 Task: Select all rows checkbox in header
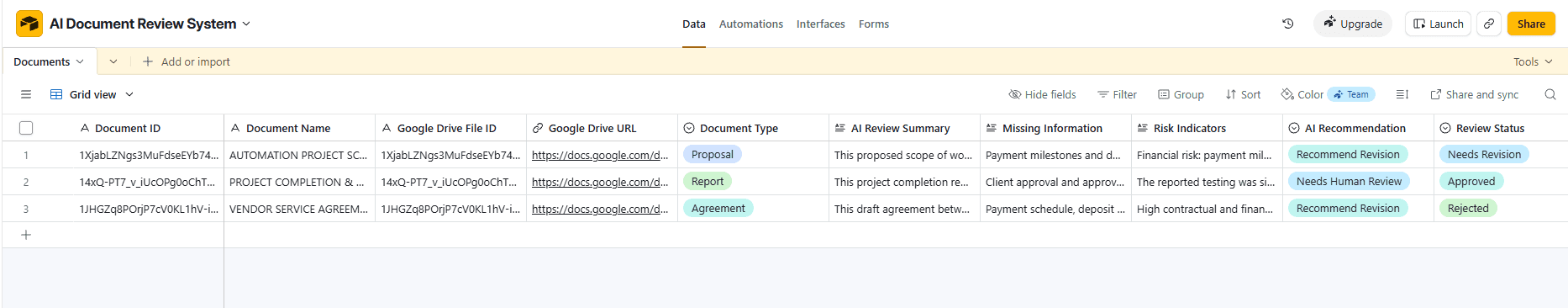pyautogui.click(x=26, y=128)
